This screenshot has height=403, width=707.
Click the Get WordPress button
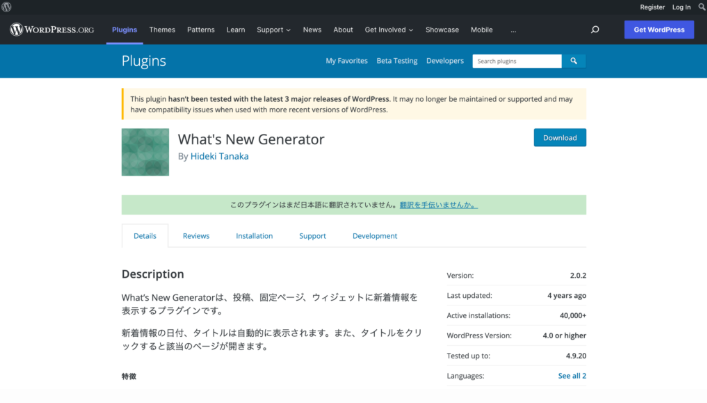(x=659, y=30)
